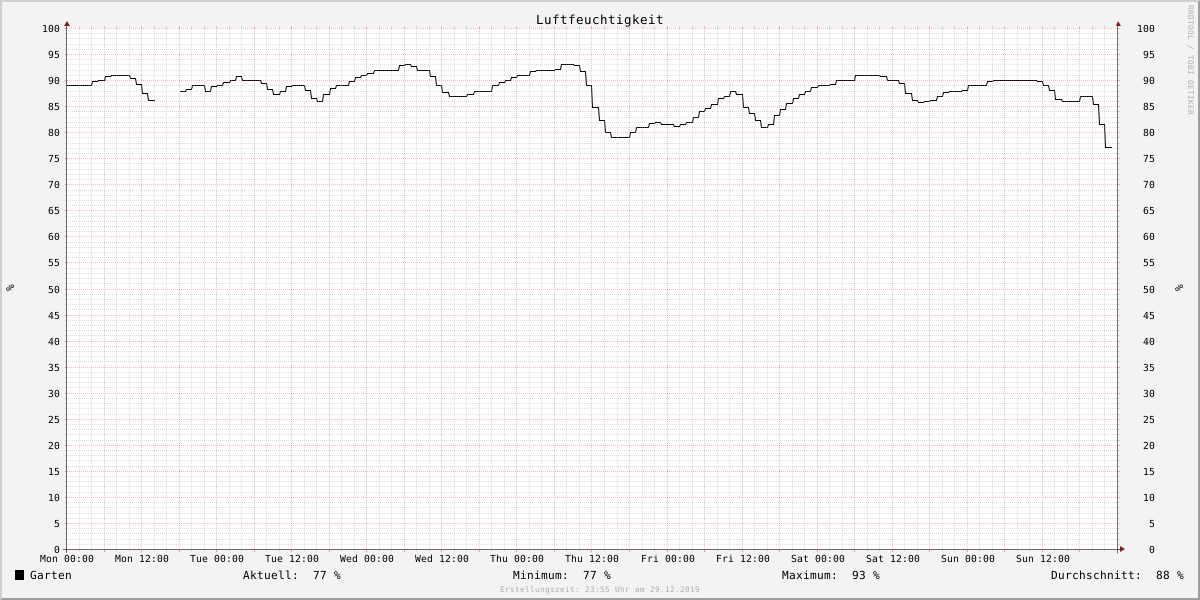Click the Mon 00:00 axis label
Screen dimensions: 1200x600
(x=67, y=559)
